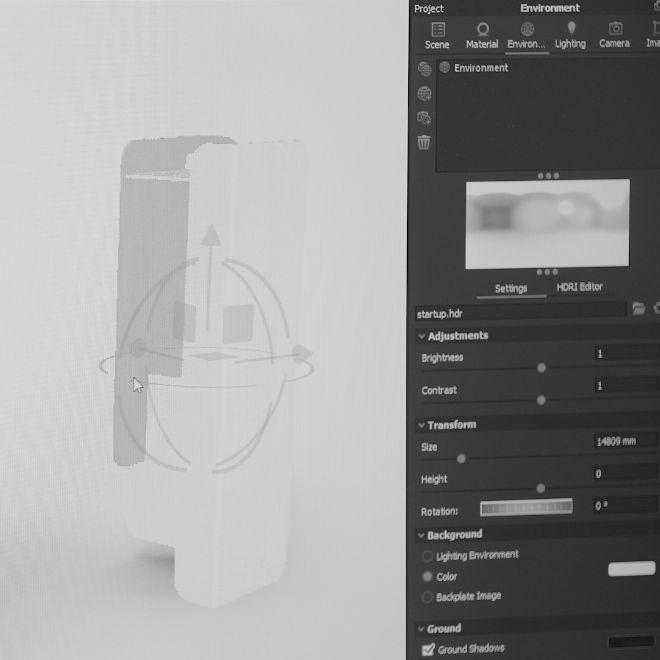Click the duplicate environment icon
The width and height of the screenshot is (660, 660).
tap(424, 118)
